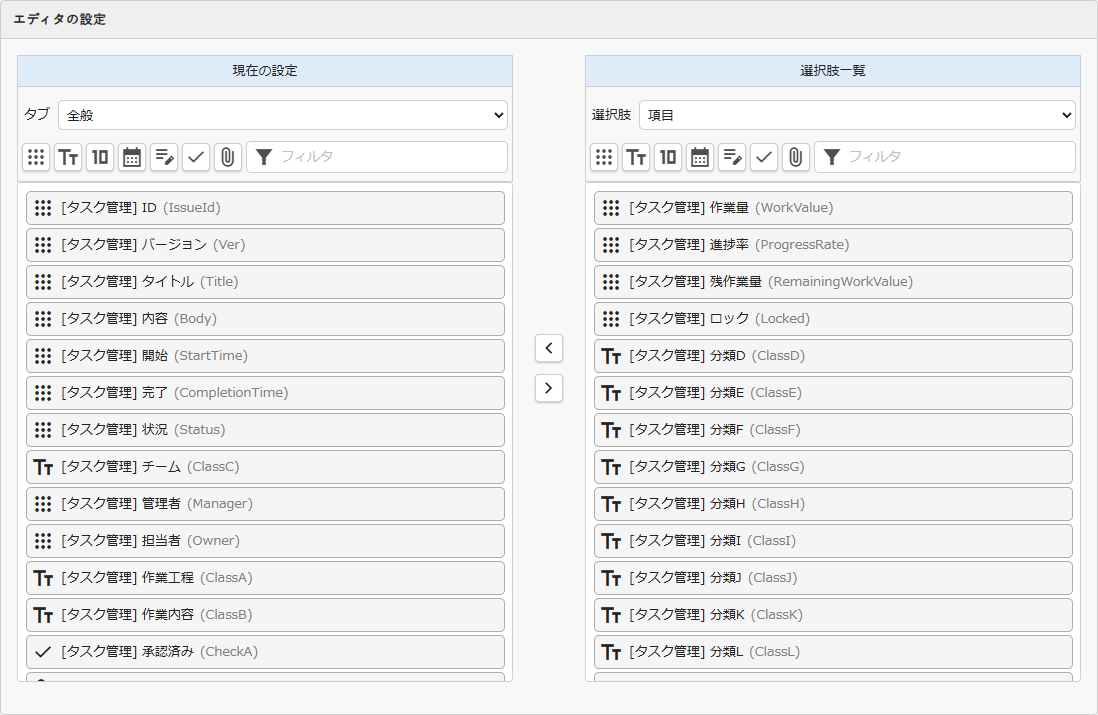This screenshot has width=1098, height=715.
Task: Select the 作業工程 (ClassA) item
Action: (265, 578)
